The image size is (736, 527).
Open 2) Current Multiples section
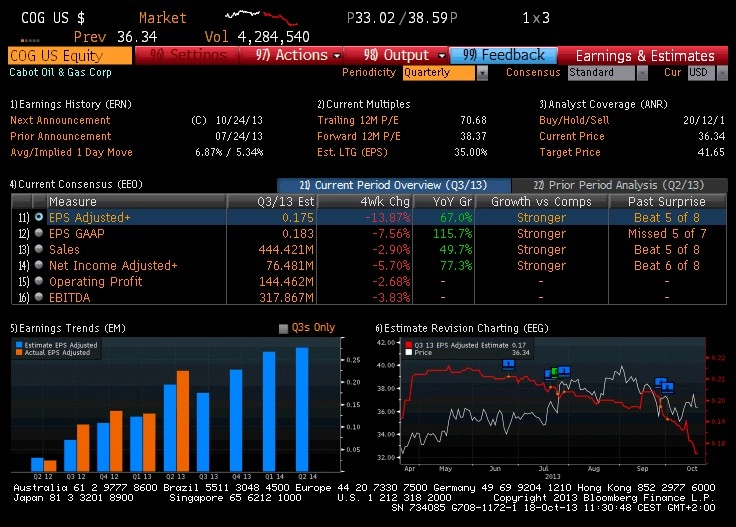click(x=364, y=104)
